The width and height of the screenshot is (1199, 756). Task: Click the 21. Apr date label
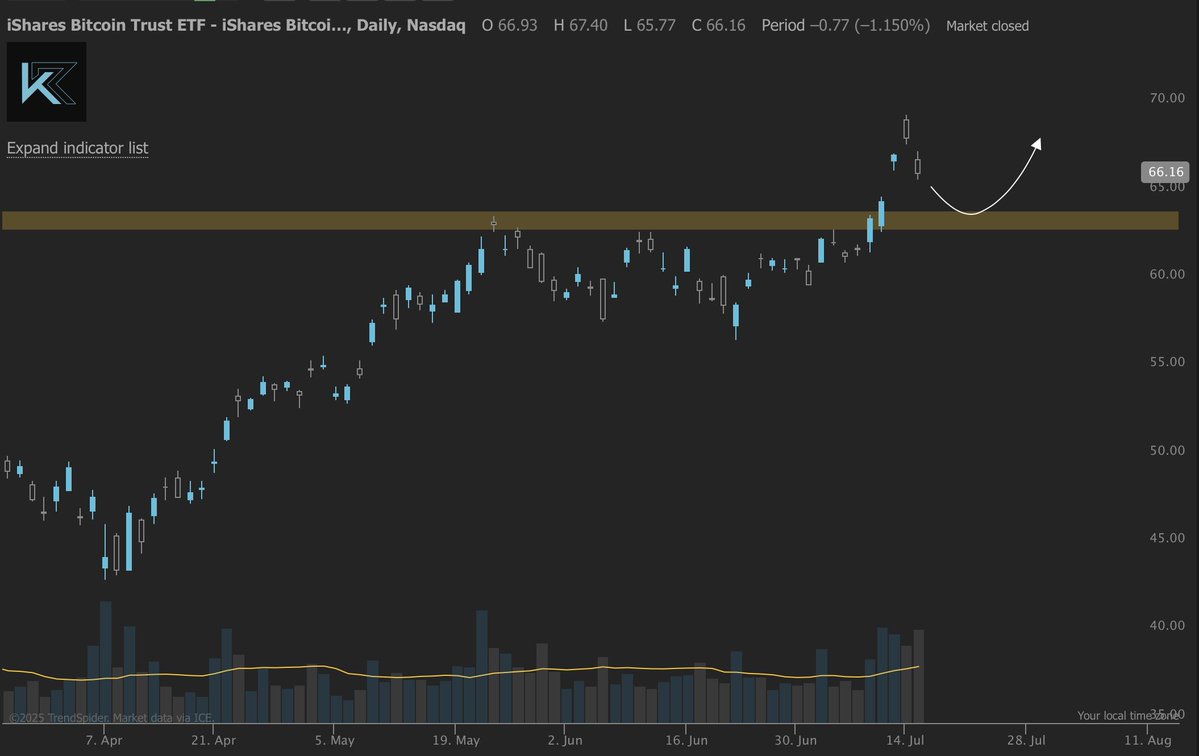[213, 740]
